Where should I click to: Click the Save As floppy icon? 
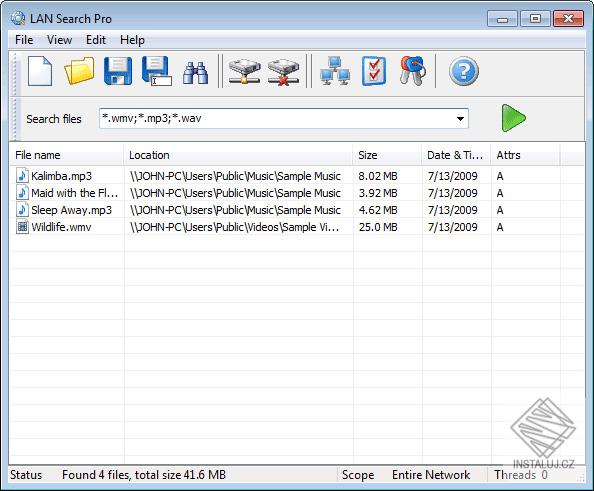[156, 71]
